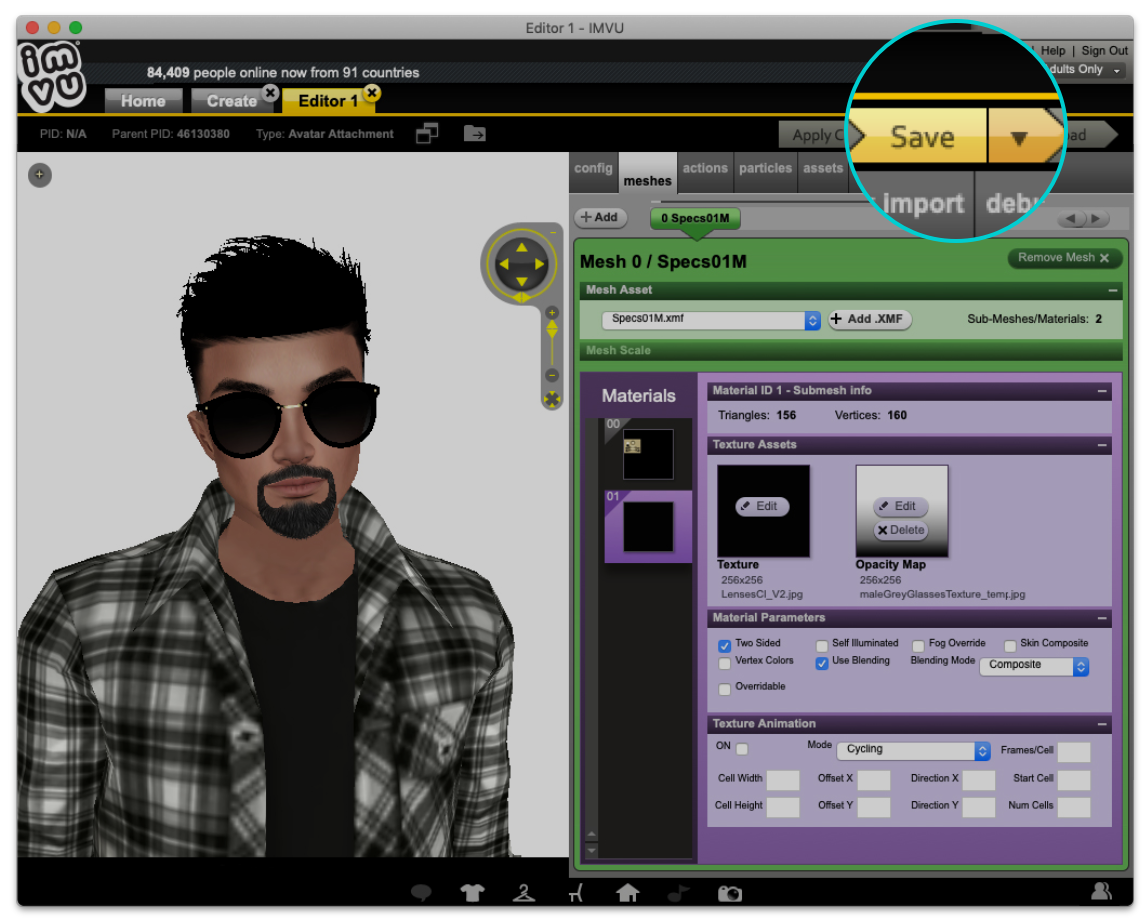Click the people icon in bottom bar
The width and height of the screenshot is (1147, 923).
(x=1102, y=890)
